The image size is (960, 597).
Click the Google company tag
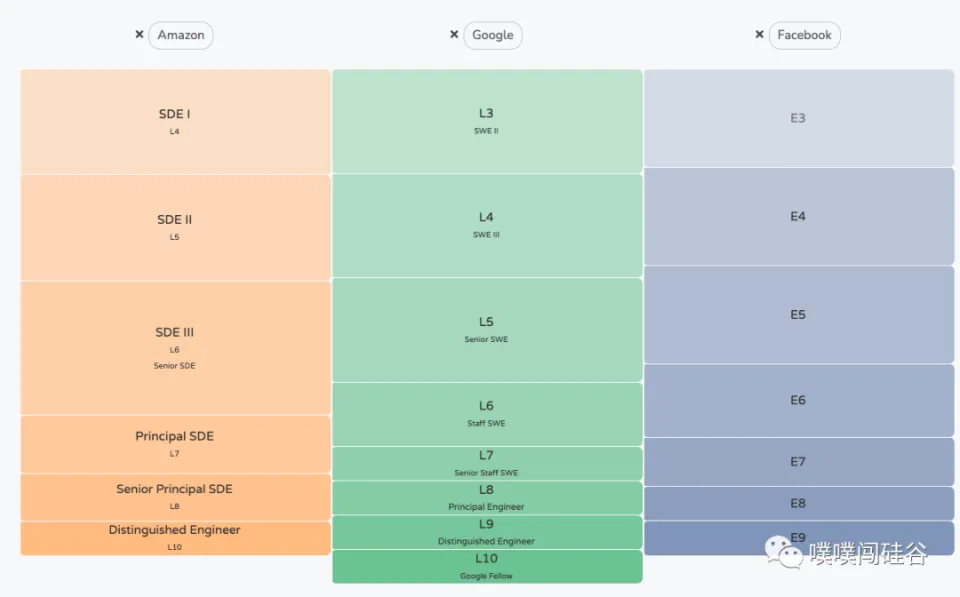click(x=493, y=35)
